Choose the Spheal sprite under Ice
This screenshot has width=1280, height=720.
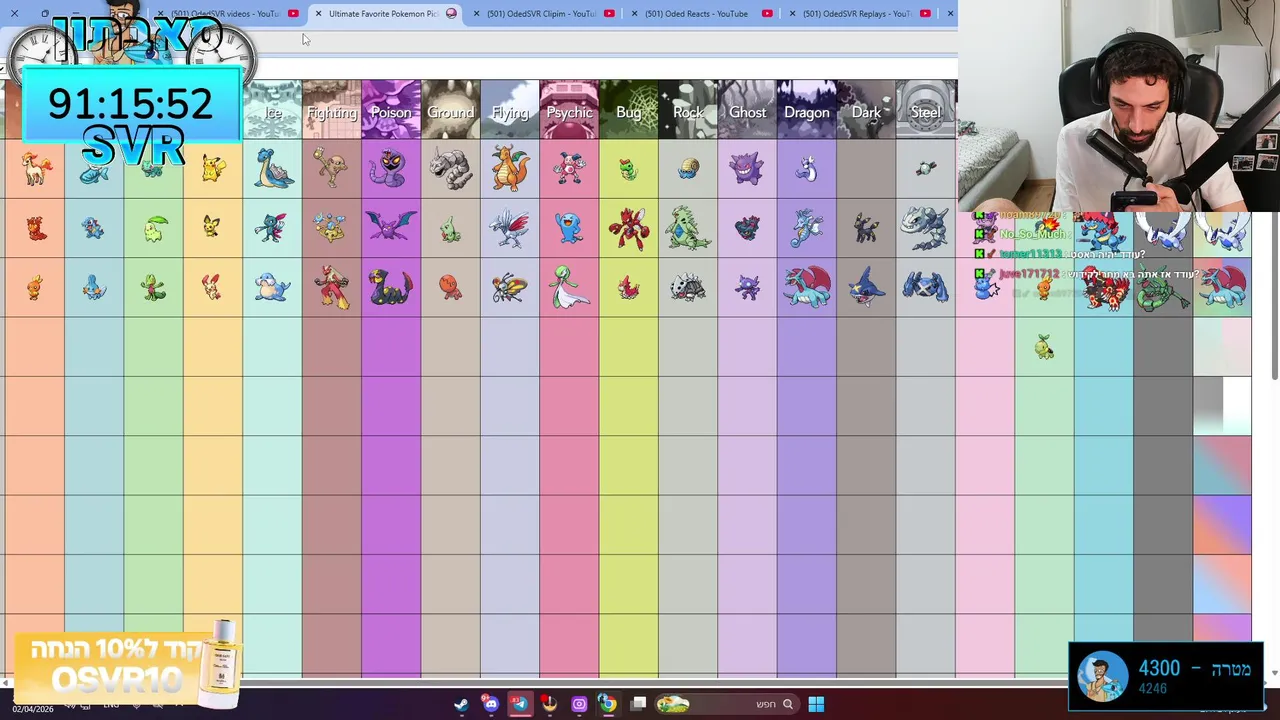point(273,288)
